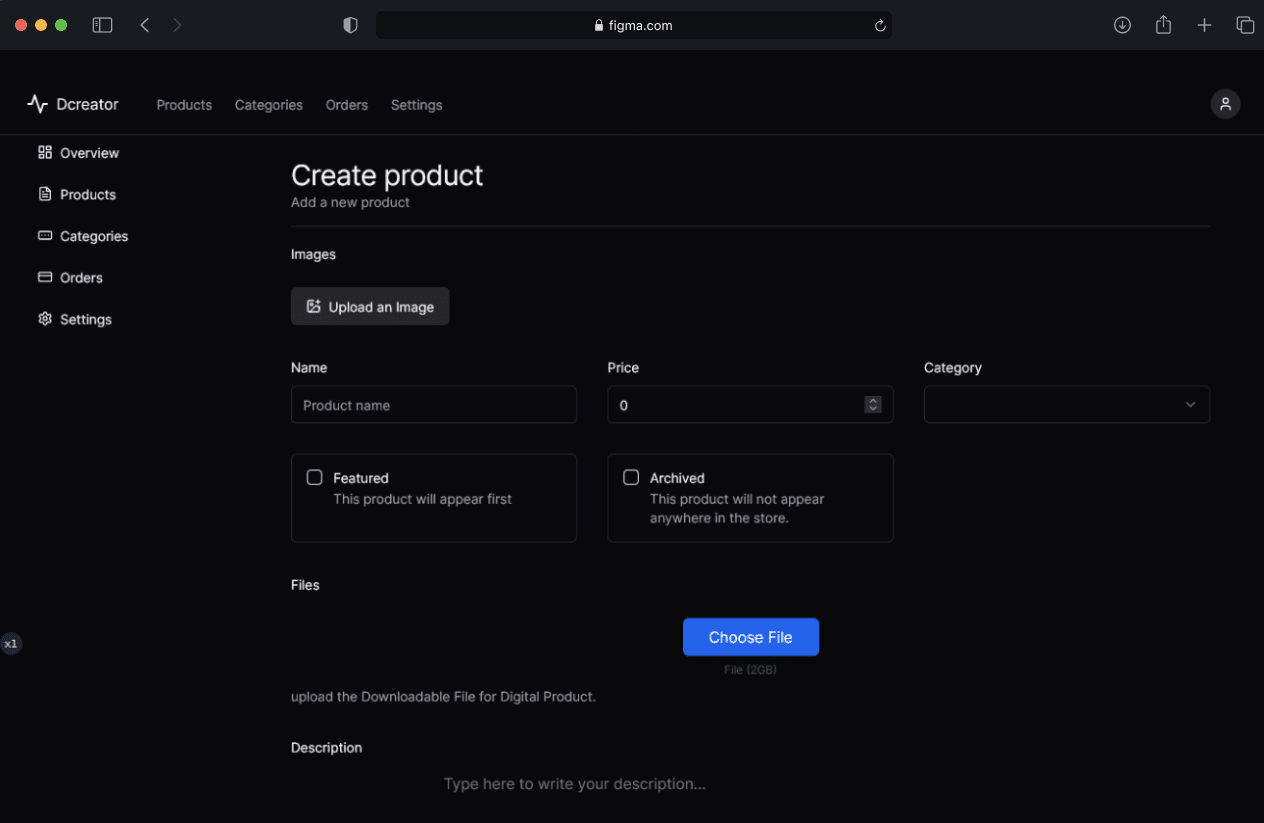1264x823 pixels.
Task: Open Settings in top navigation
Action: coord(417,105)
